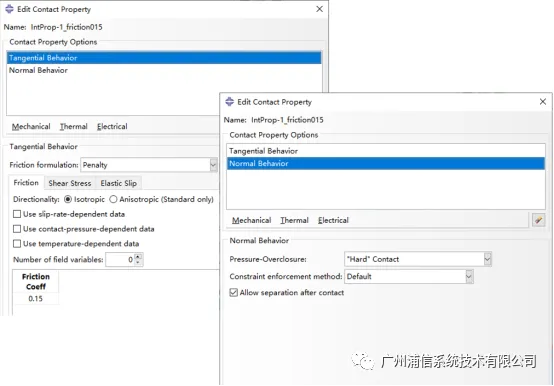Enable Use contact-pressure-dependent data checkbox
This screenshot has width=554, height=386.
[17, 229]
